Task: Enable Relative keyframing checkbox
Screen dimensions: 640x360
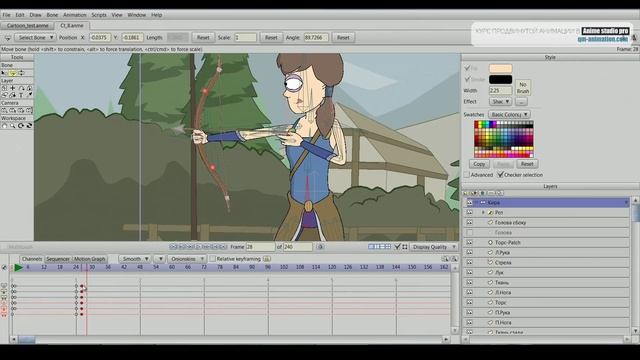Action: 212,259
